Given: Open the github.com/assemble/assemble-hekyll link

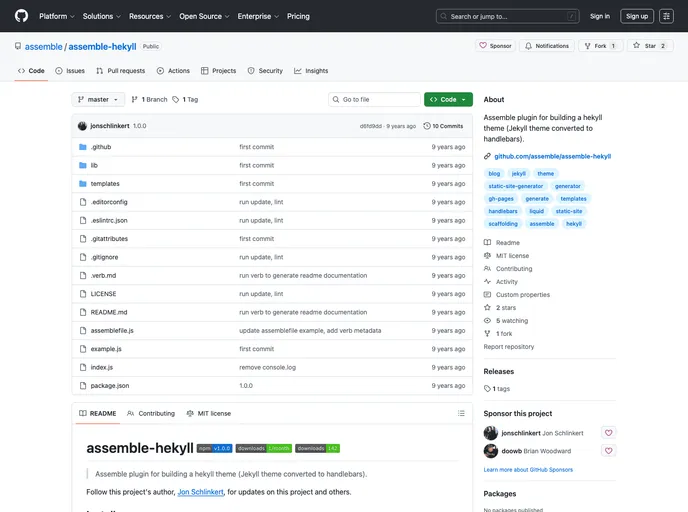Looking at the screenshot, I should coord(552,156).
